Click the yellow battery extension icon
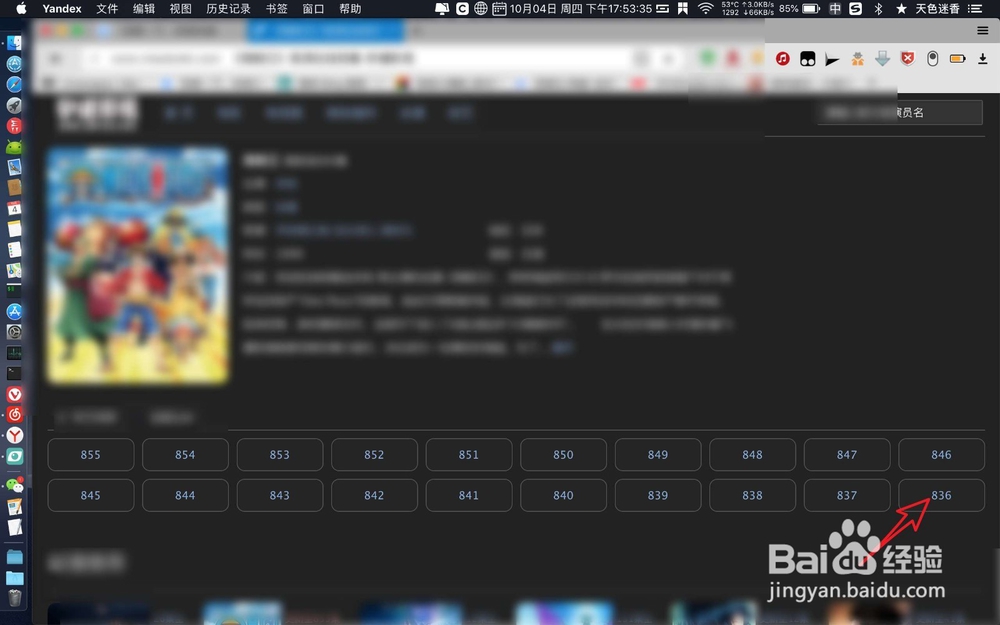Viewport: 1000px width, 625px height. coord(957,59)
